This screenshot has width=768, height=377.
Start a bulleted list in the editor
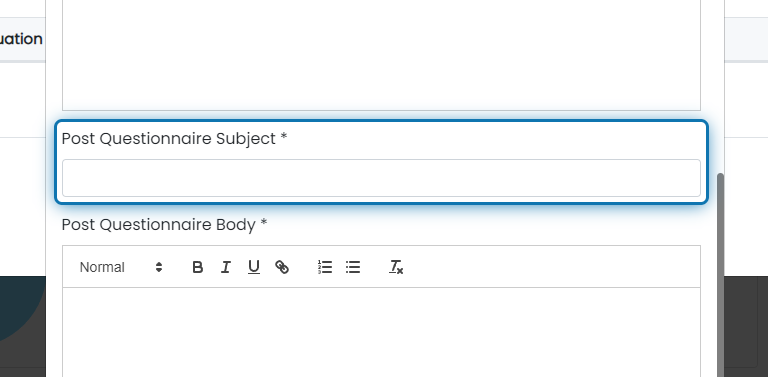353,267
